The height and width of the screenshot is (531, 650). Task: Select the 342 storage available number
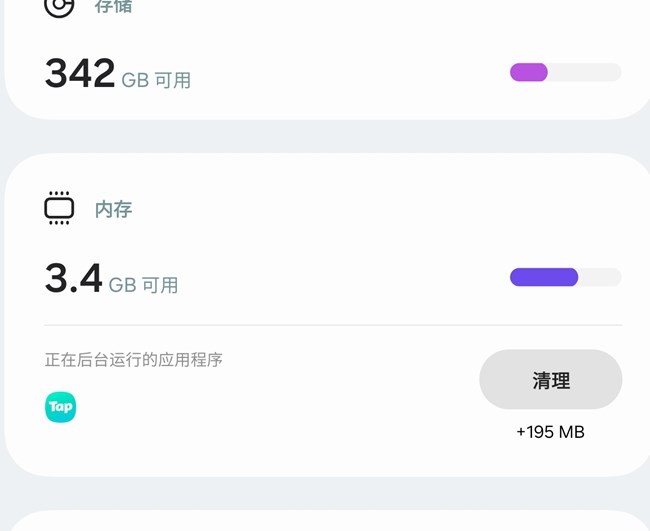[x=80, y=74]
